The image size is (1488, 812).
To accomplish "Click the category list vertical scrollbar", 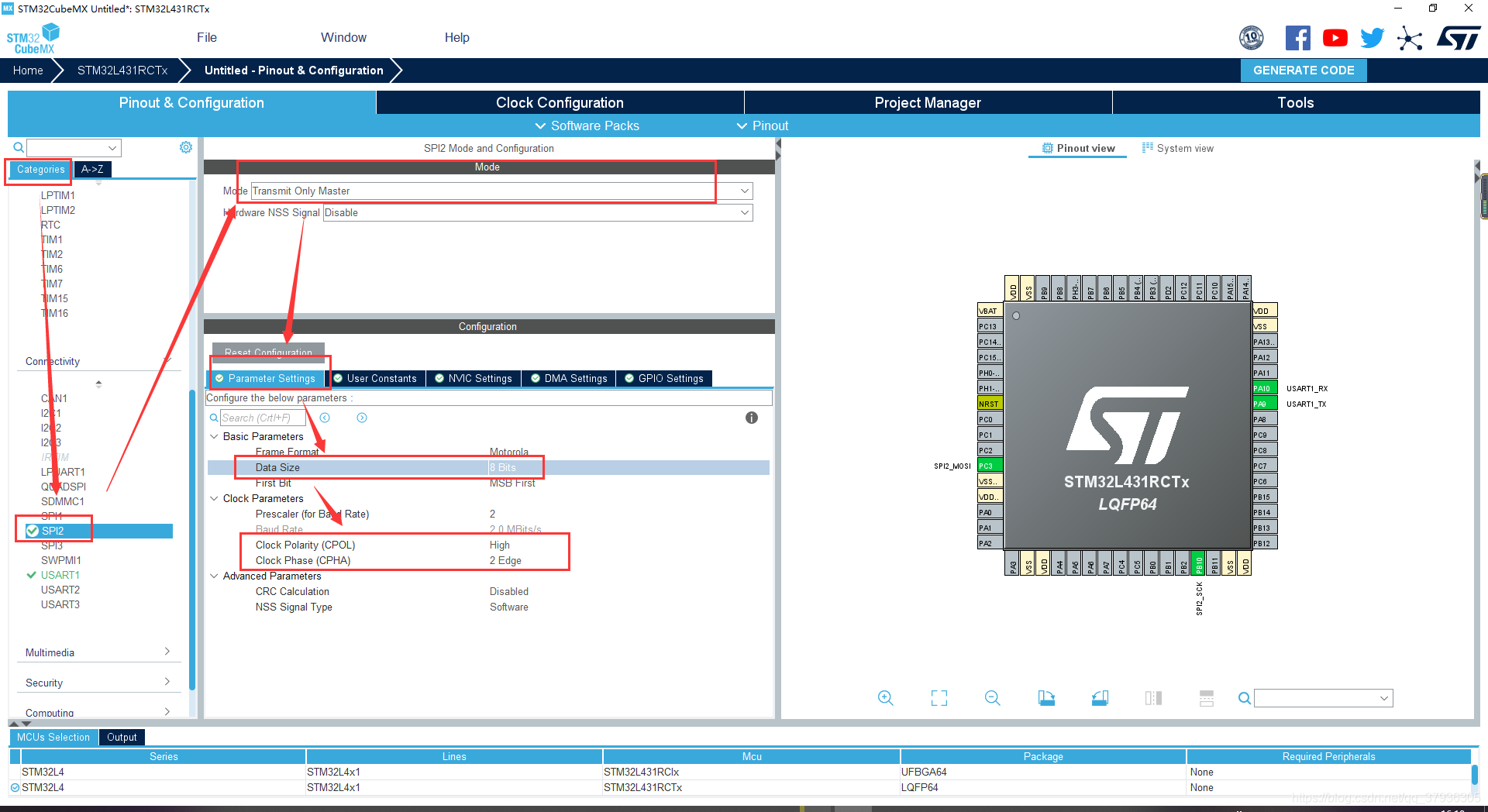I will point(192,538).
